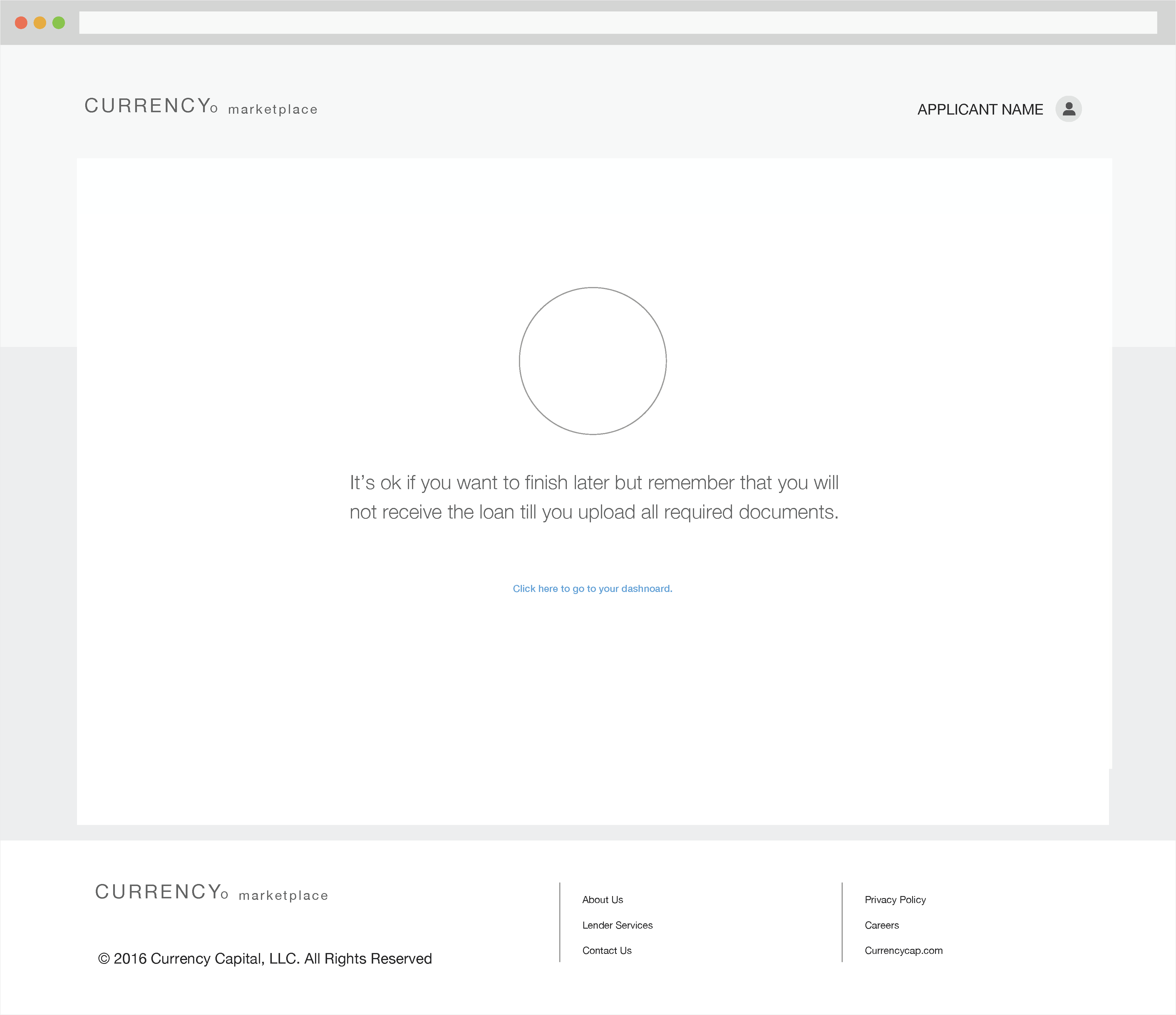Open the Contact Us link

(x=606, y=951)
